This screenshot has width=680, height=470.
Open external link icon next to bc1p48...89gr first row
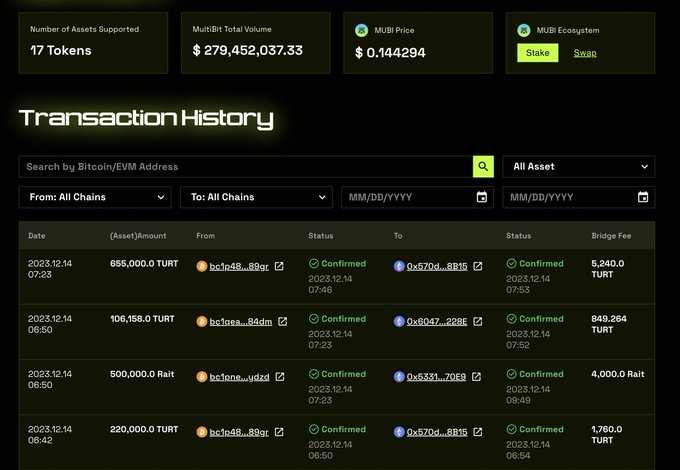(279, 266)
